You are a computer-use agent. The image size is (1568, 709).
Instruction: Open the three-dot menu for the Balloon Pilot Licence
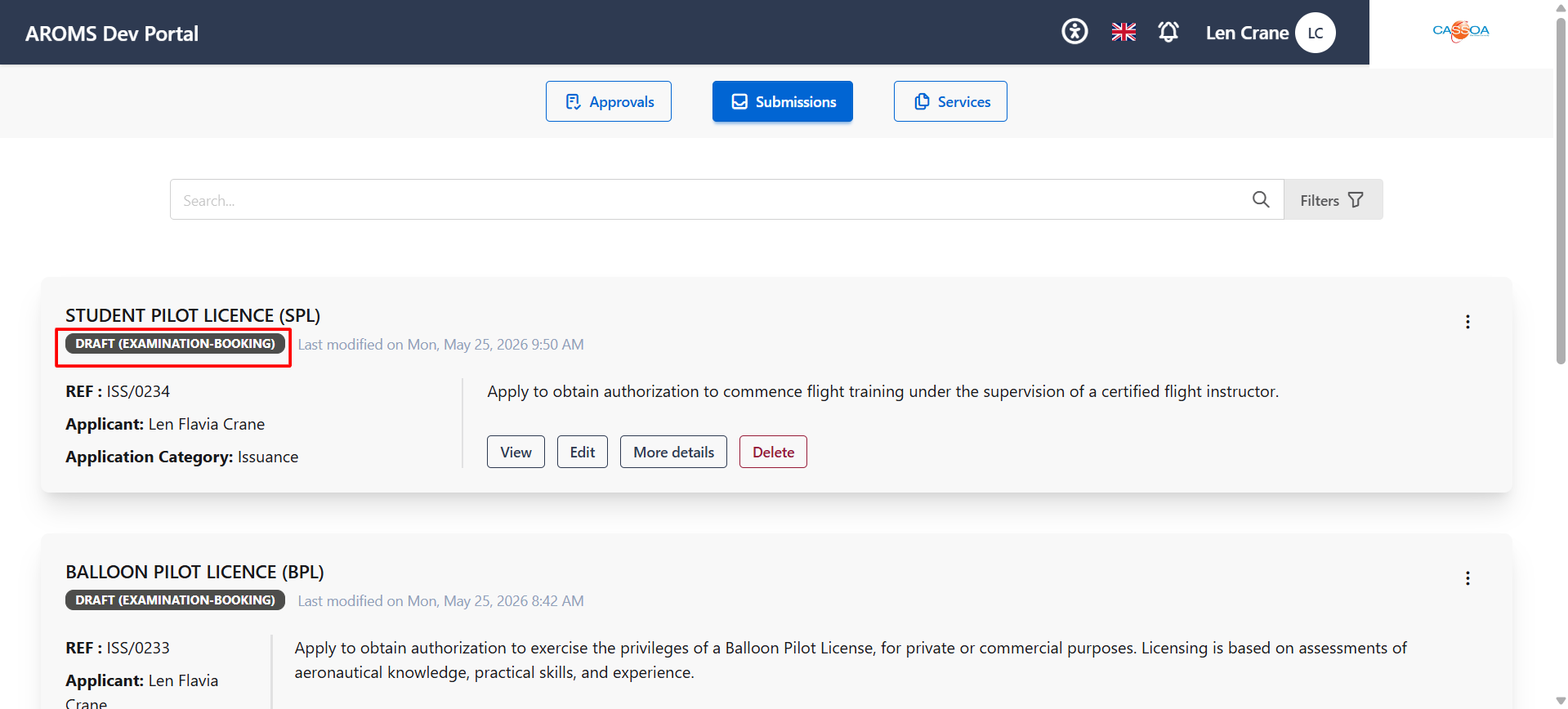tap(1467, 578)
